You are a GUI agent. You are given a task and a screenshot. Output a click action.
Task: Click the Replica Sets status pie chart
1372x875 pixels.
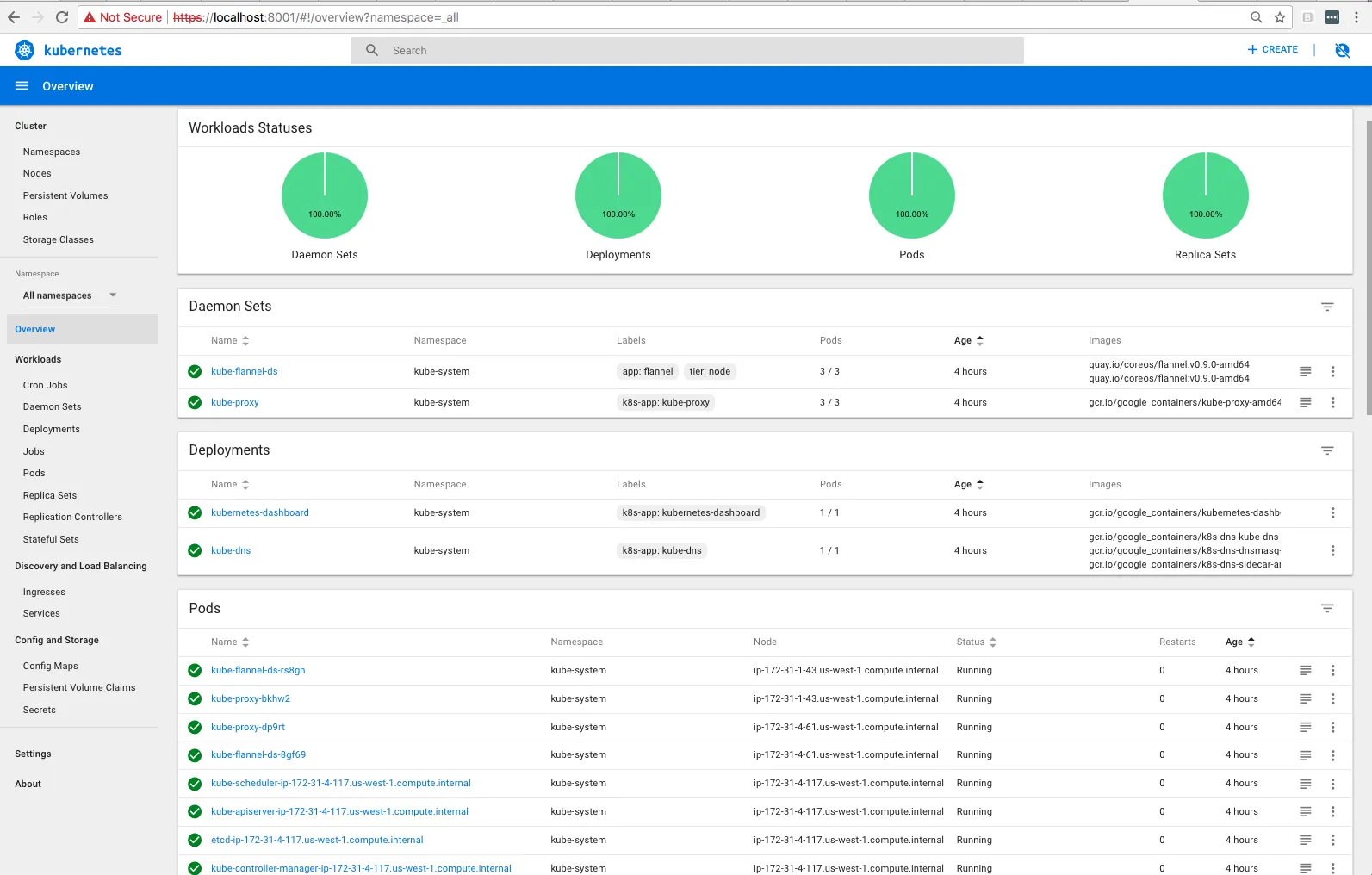click(x=1206, y=195)
